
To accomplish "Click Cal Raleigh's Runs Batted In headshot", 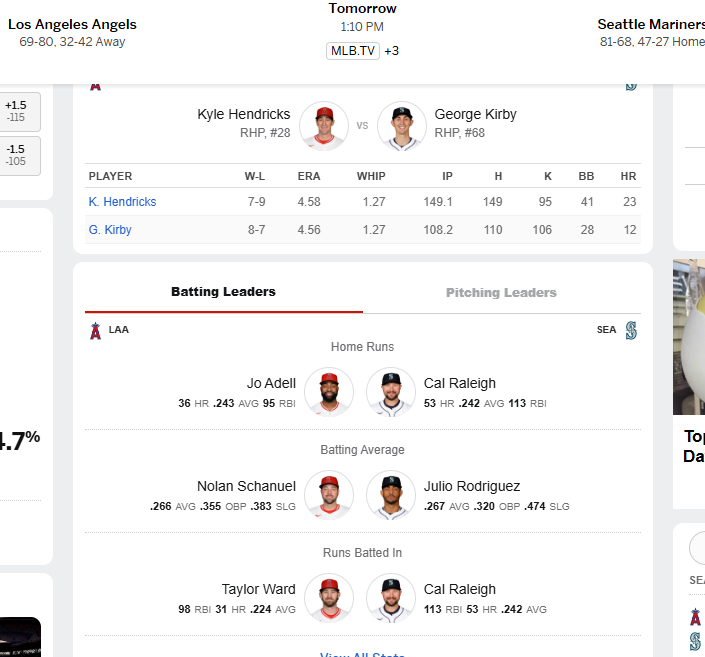I will [x=391, y=598].
